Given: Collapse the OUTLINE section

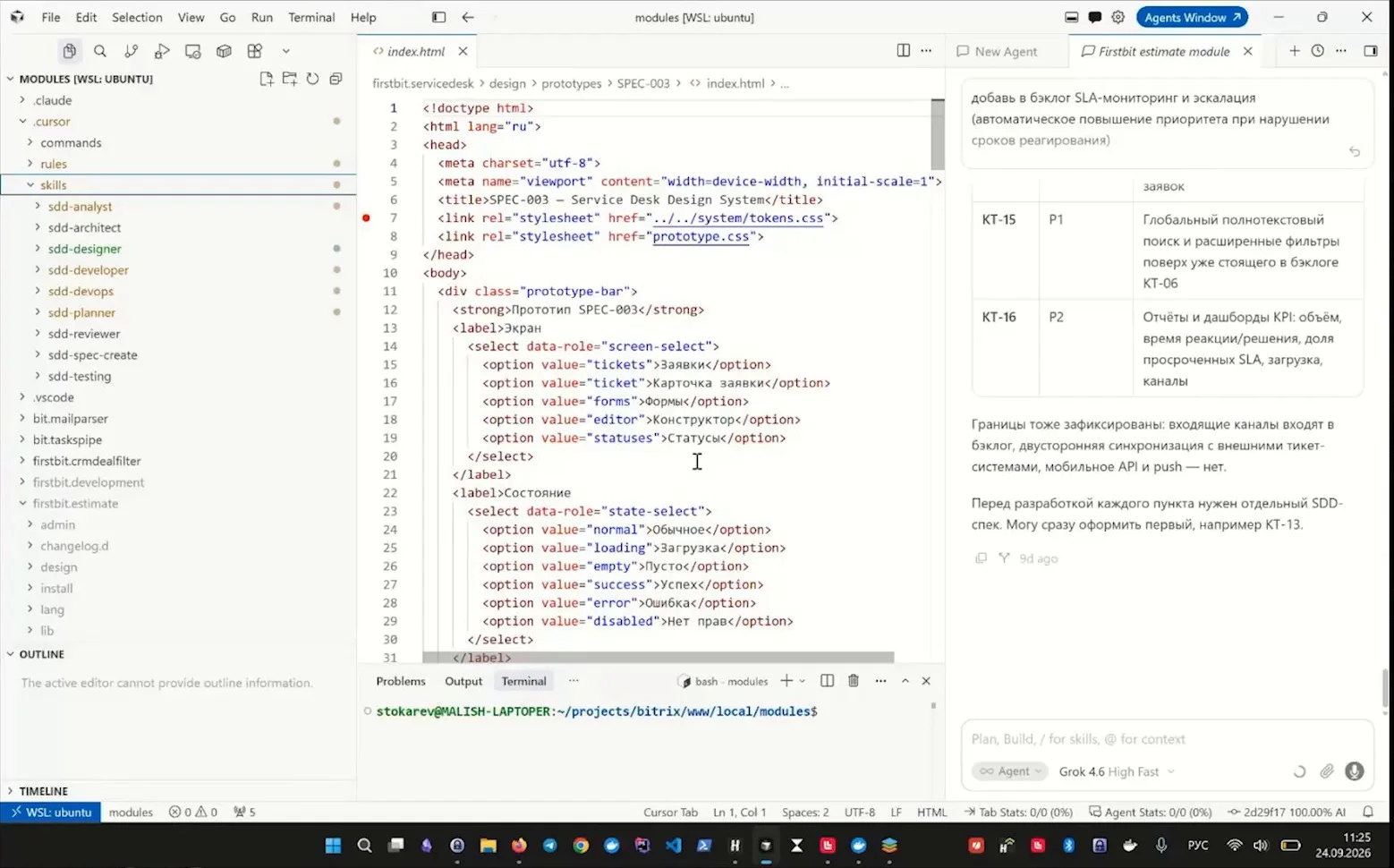Looking at the screenshot, I should [41, 654].
